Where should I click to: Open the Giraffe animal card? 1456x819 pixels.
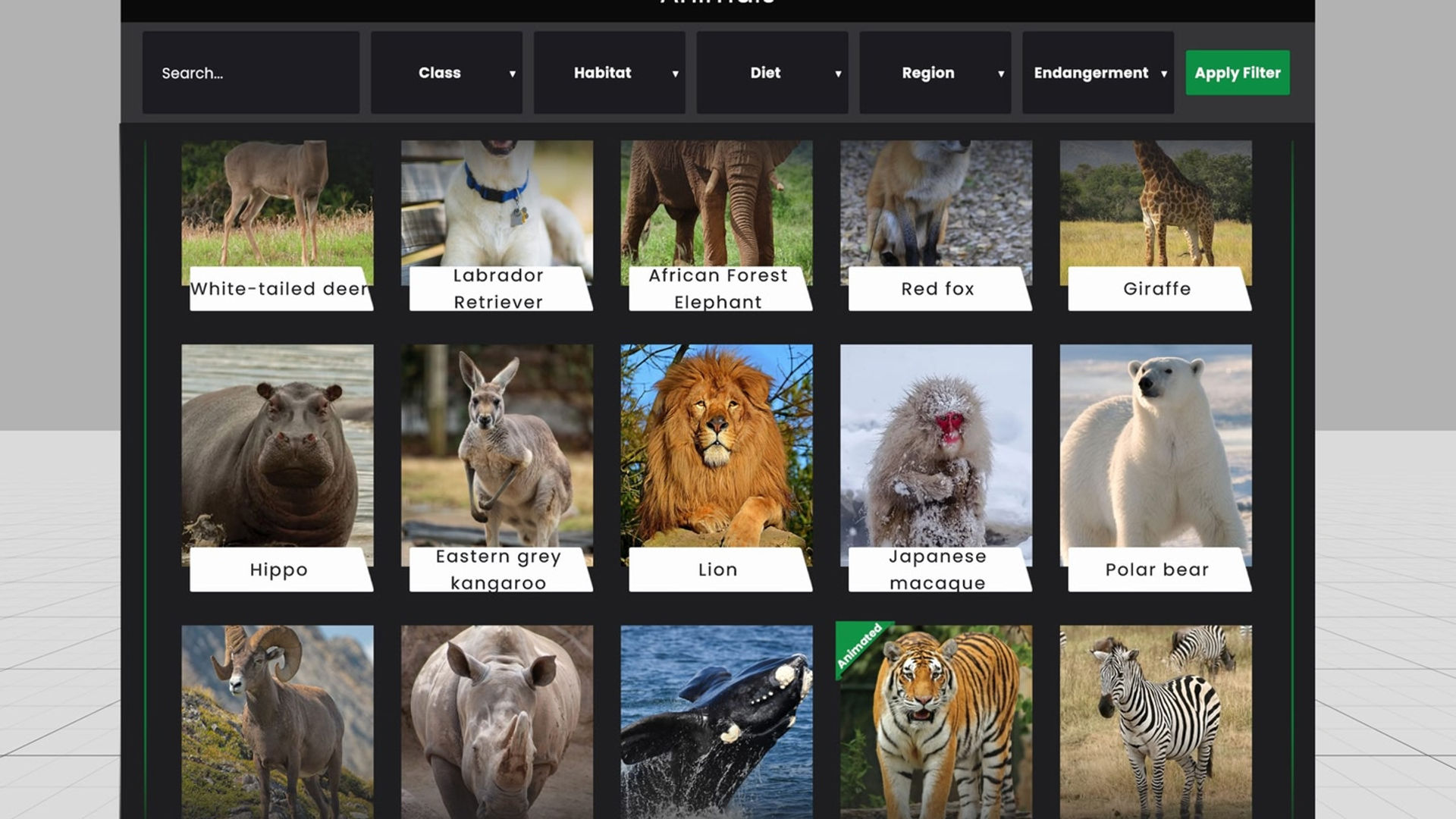[1156, 225]
